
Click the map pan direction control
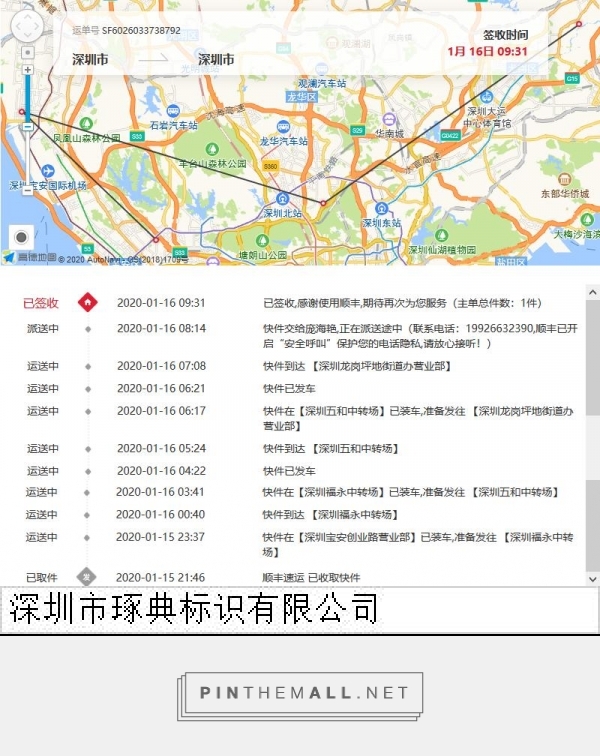(27, 26)
